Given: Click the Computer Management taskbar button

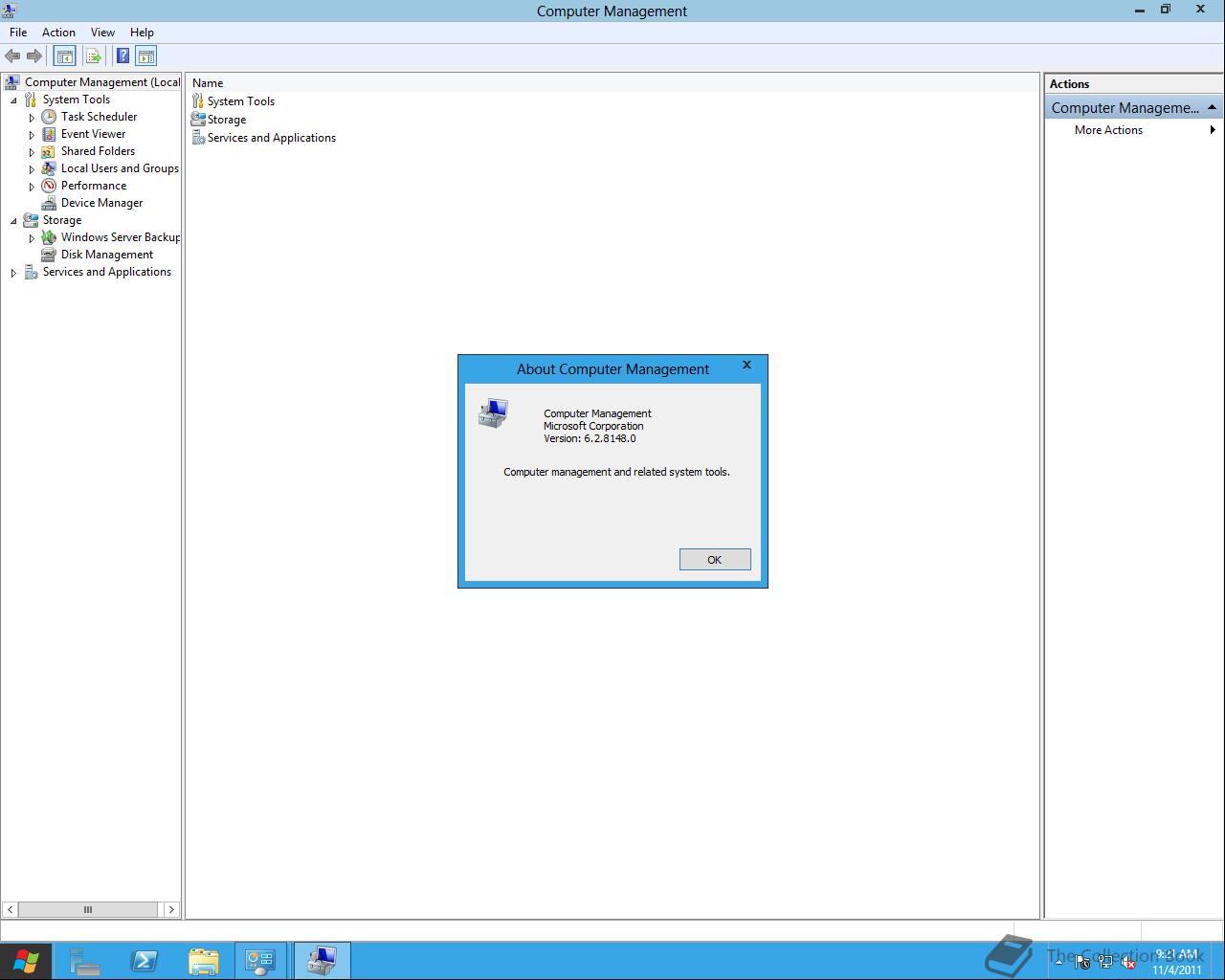Looking at the screenshot, I should [x=323, y=961].
